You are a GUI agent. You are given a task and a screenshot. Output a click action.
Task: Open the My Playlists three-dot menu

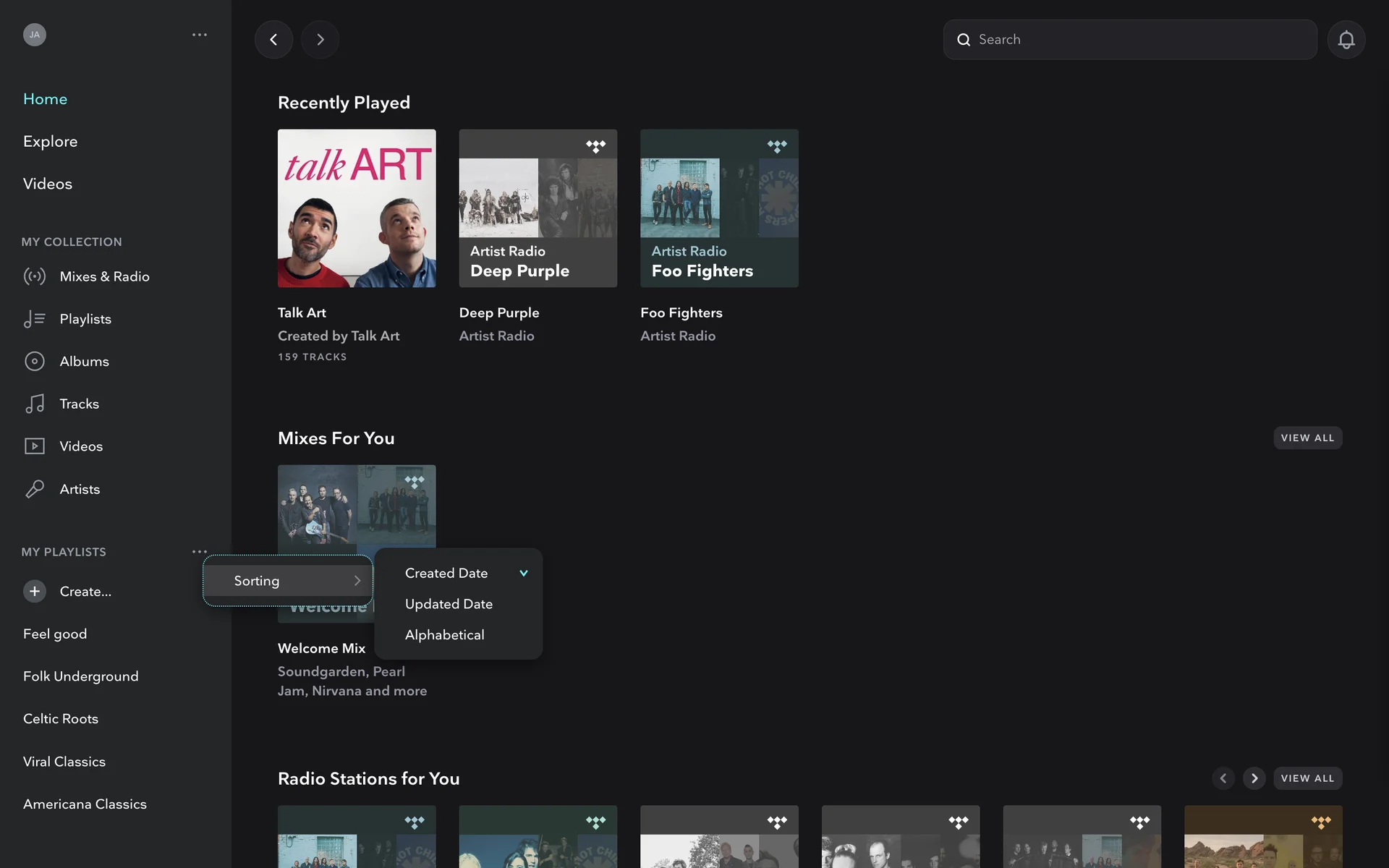(x=200, y=551)
